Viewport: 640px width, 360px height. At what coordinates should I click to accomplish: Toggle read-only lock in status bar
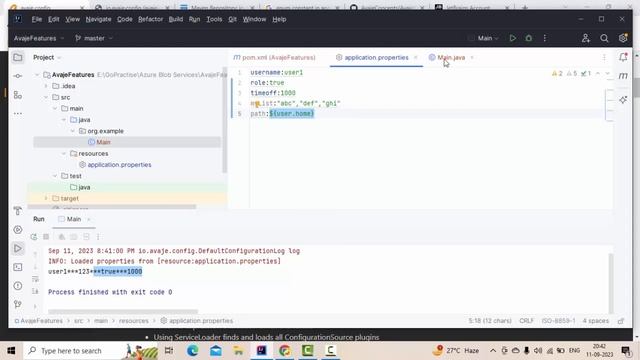pyautogui.click(x=621, y=321)
